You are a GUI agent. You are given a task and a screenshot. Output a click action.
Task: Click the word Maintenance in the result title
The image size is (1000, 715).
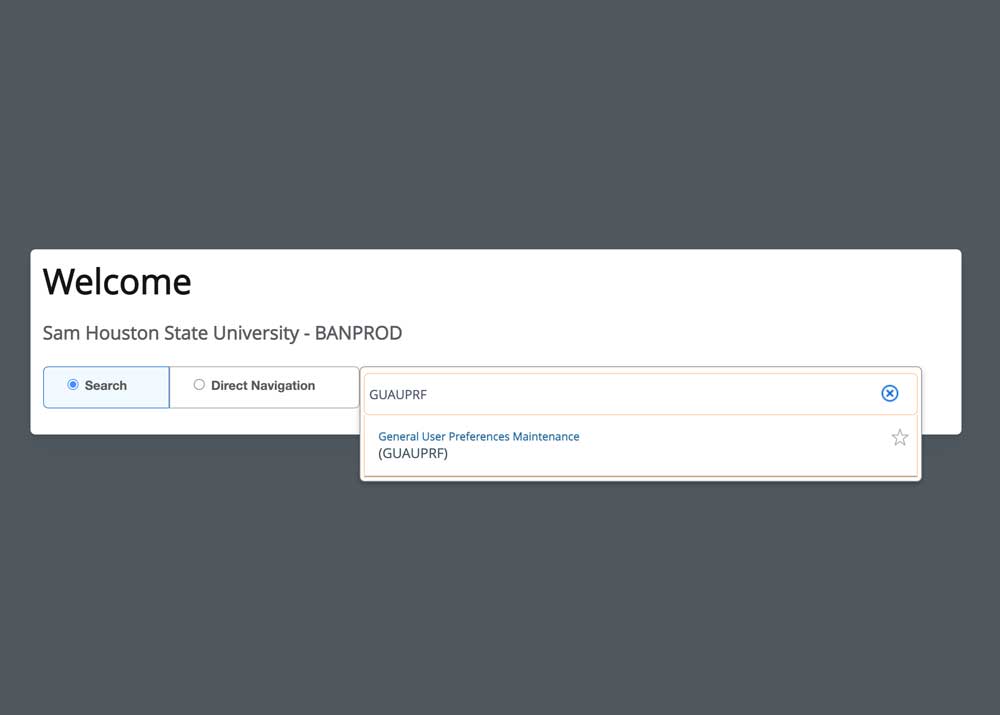click(x=546, y=437)
